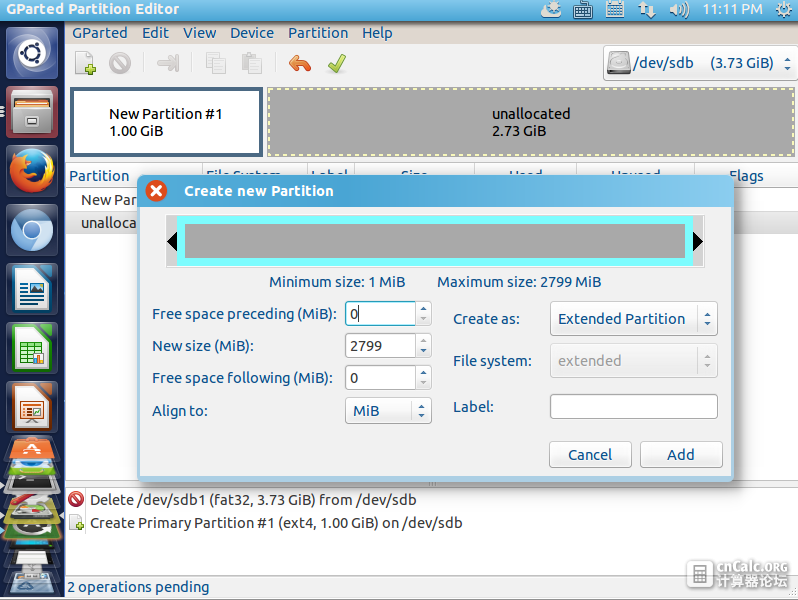798x600 pixels.
Task: Click the resize/move arrow toolbar icon
Action: pyautogui.click(x=168, y=63)
